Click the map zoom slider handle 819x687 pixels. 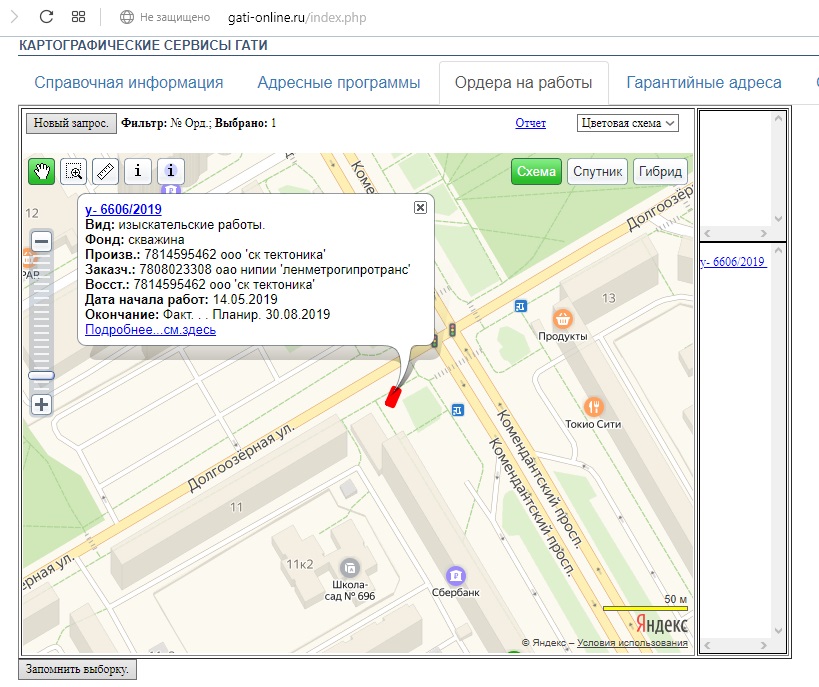[42, 376]
